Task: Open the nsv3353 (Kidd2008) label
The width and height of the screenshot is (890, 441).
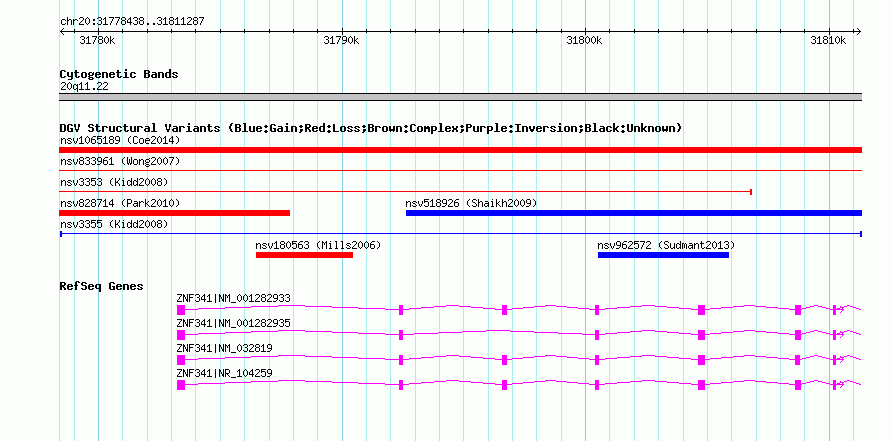Action: (x=114, y=182)
